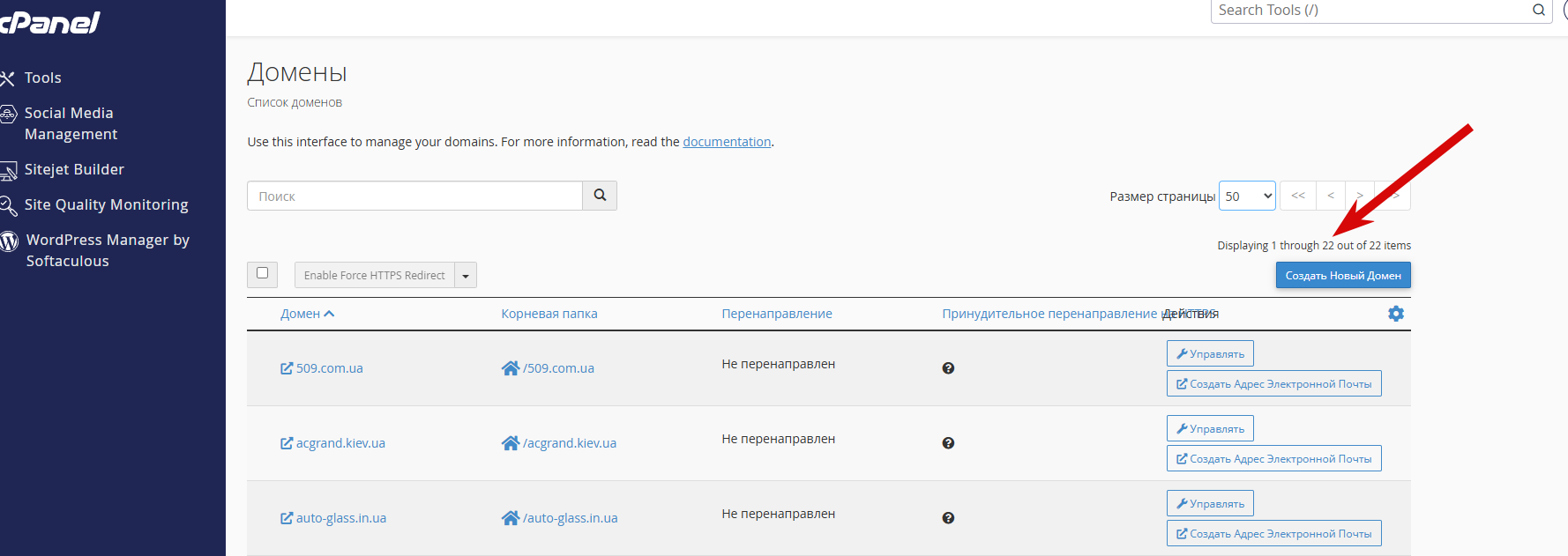This screenshot has width=1568, height=556.
Task: Click external link icon beside acgrand.kiev.ua
Action: pos(287,443)
